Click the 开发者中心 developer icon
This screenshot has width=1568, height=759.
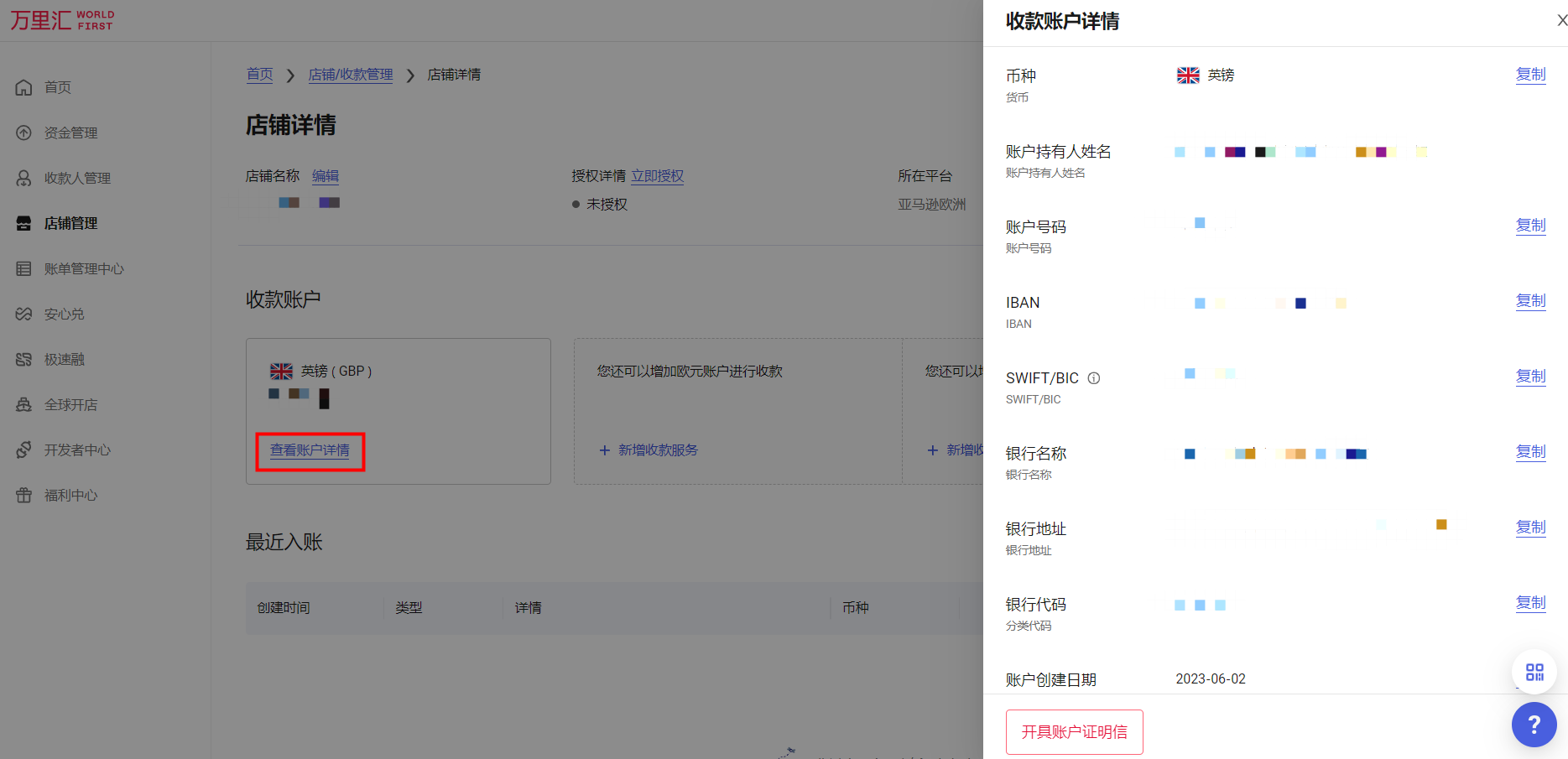23,449
